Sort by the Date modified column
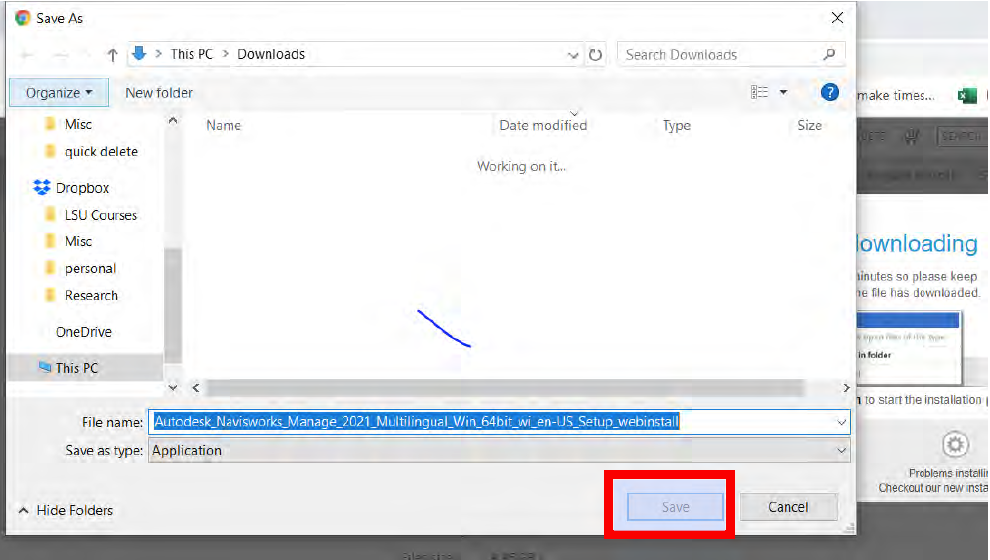The image size is (990, 560). [543, 126]
